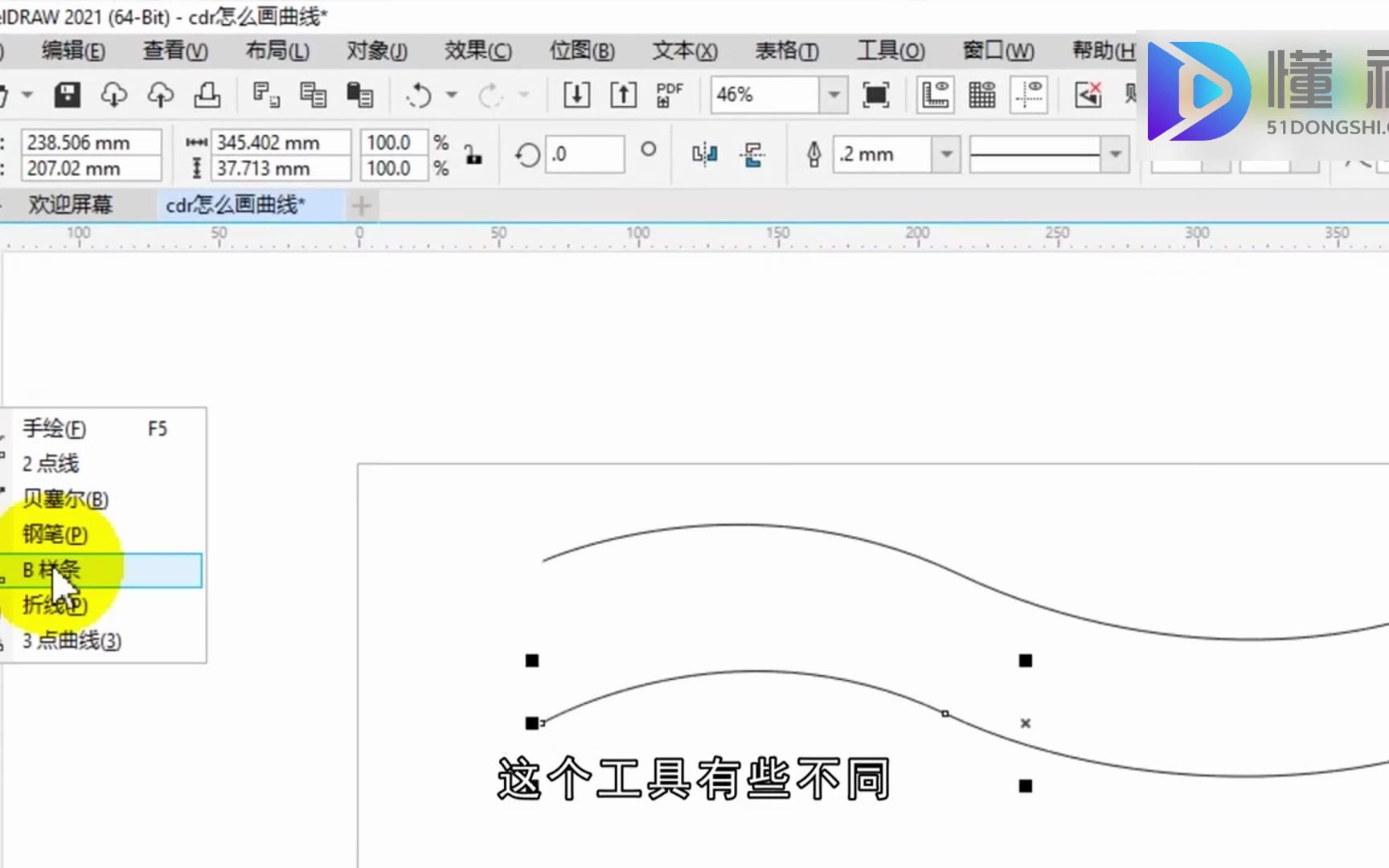Screen dimensions: 1389x868
Task: Click the upper scale percent field
Action: tap(394, 142)
